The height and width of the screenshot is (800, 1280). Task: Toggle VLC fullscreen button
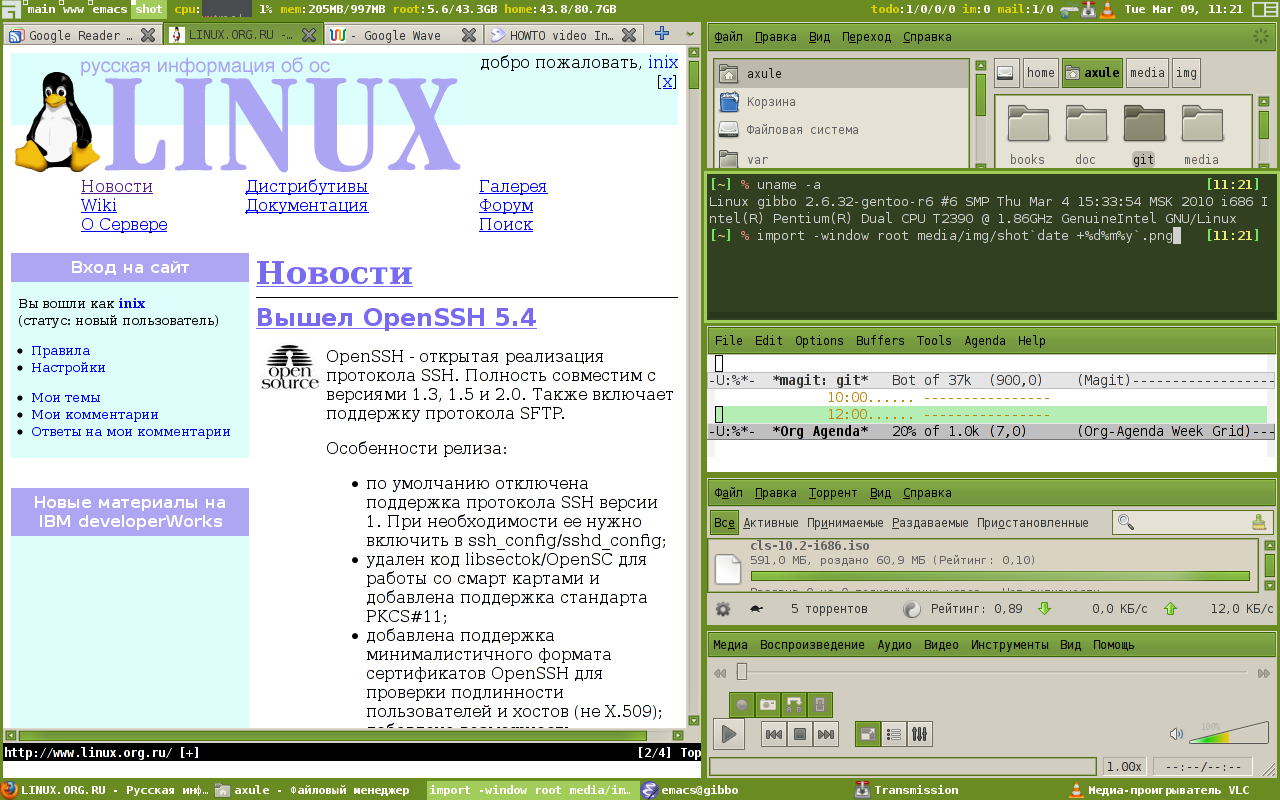868,735
